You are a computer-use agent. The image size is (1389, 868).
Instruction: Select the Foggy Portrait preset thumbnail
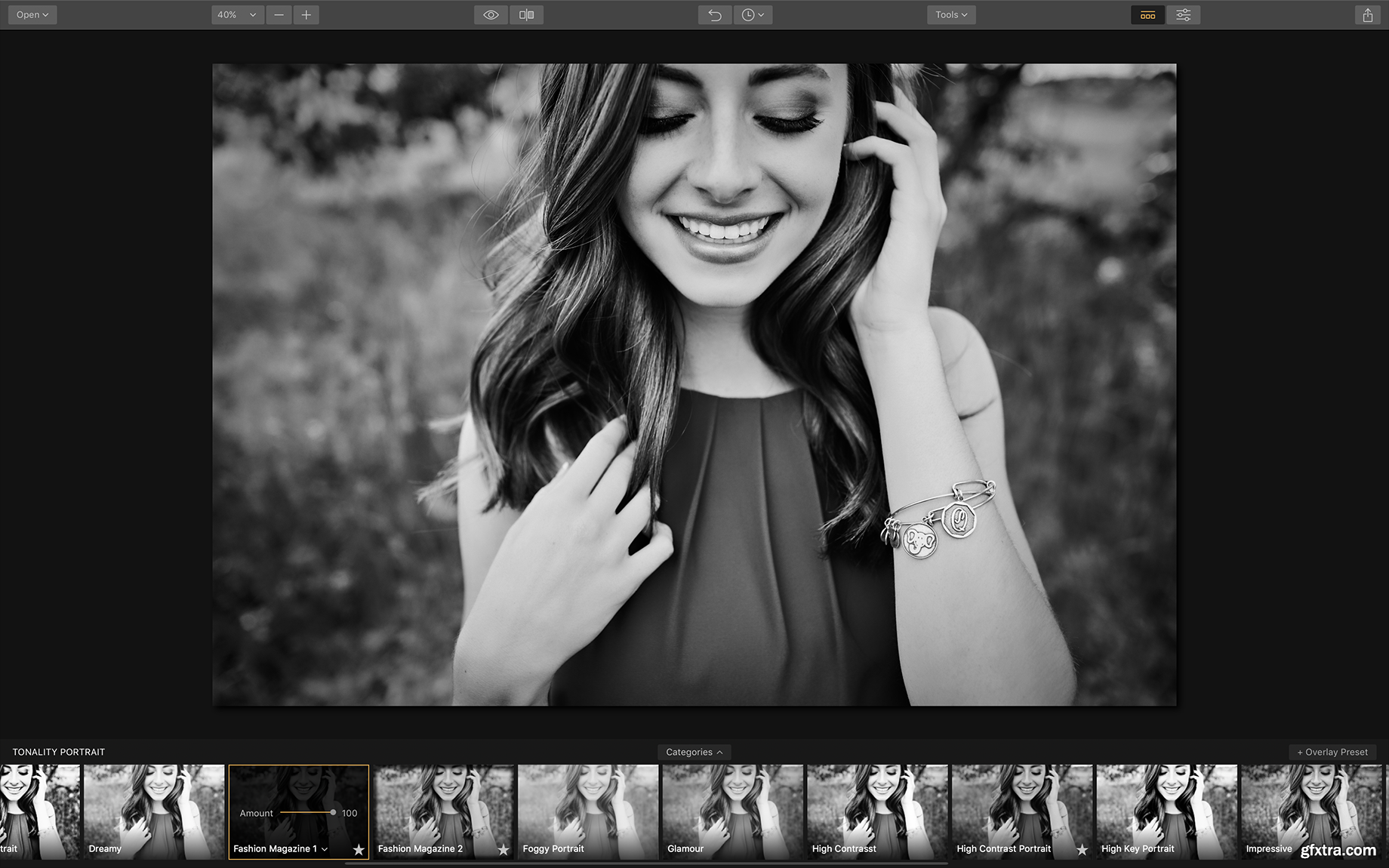[x=587, y=808]
